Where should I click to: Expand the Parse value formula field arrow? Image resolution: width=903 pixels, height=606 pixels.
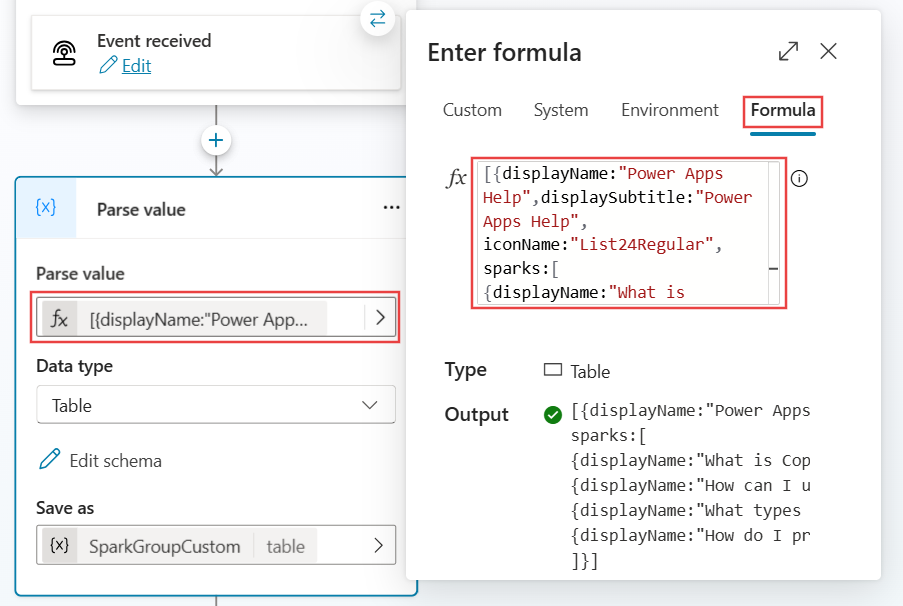point(380,319)
